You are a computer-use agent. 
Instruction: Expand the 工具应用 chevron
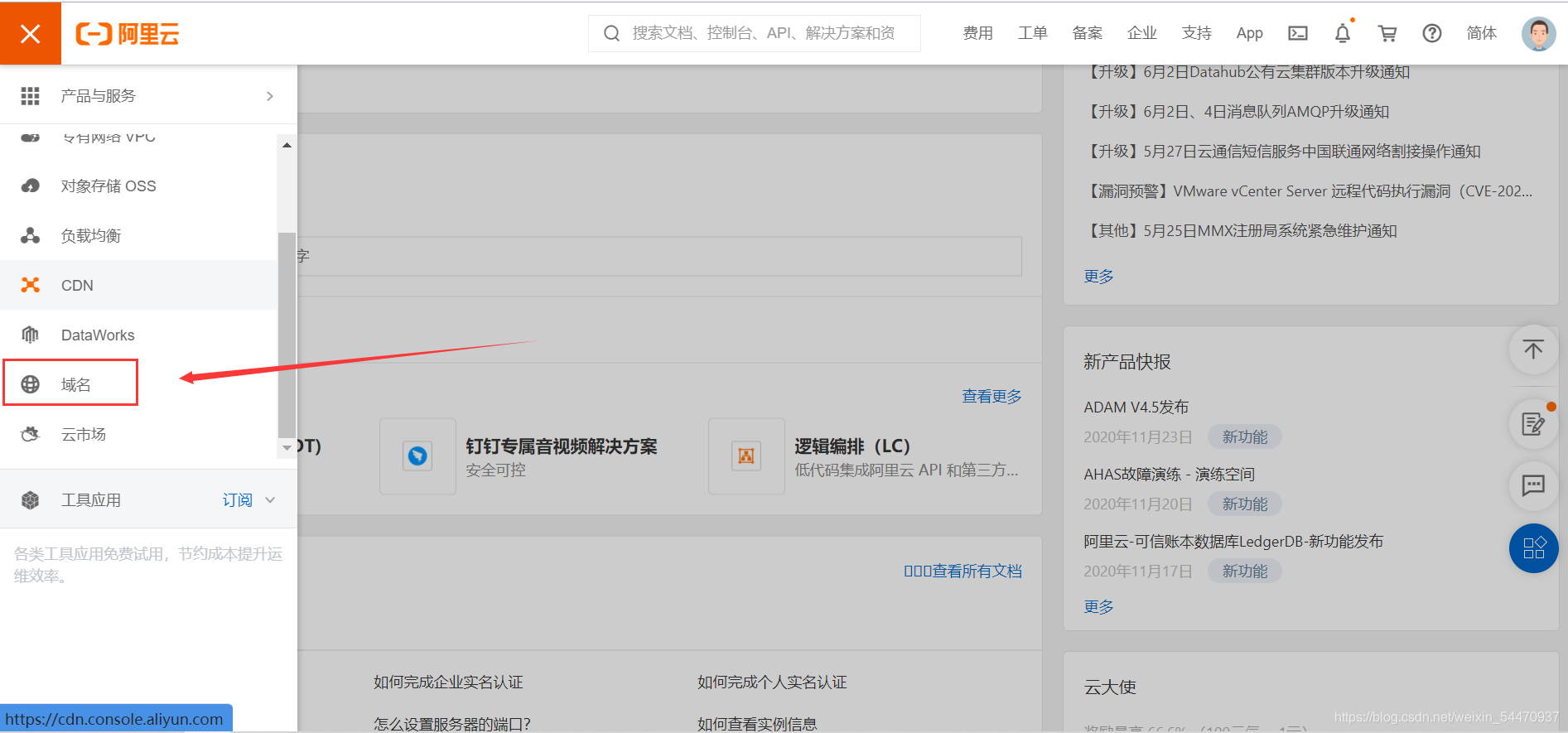(x=270, y=500)
